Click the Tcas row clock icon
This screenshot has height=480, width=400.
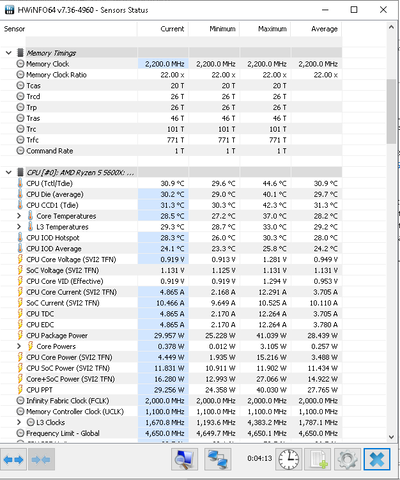tap(20, 85)
